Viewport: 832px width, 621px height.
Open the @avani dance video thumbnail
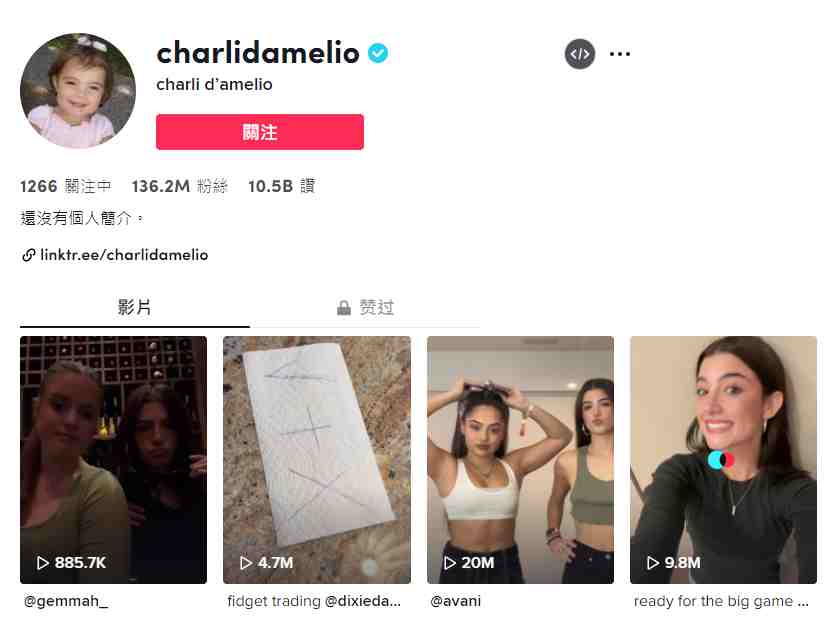(521, 460)
